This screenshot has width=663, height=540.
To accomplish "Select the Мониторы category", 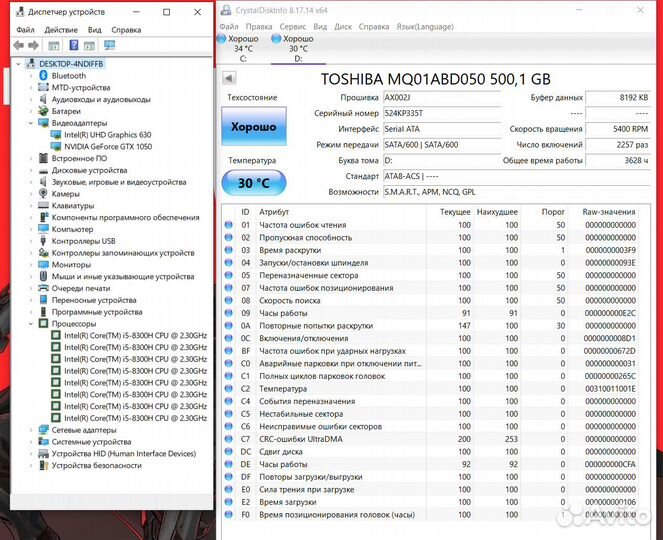I will 71,265.
